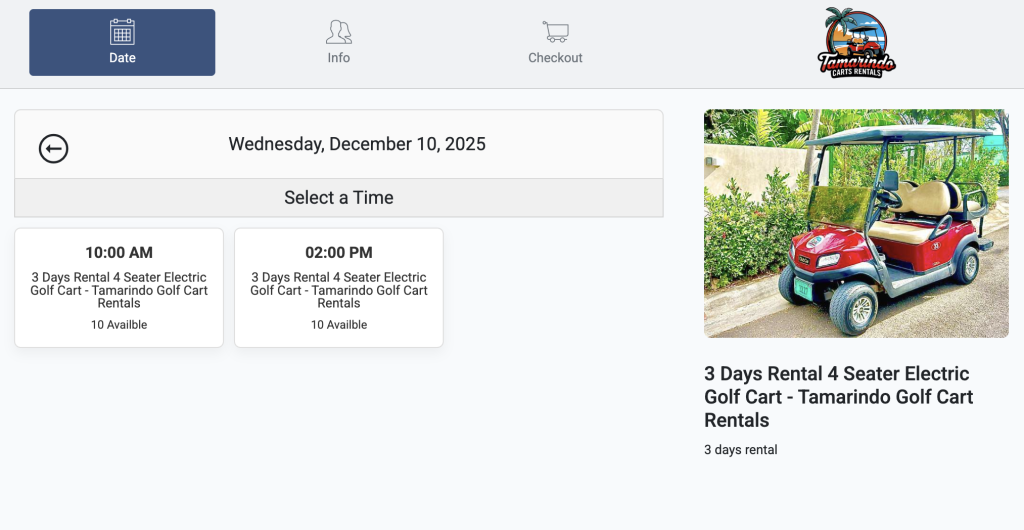Click the people icon above Info
This screenshot has height=530, width=1024.
coord(339,32)
